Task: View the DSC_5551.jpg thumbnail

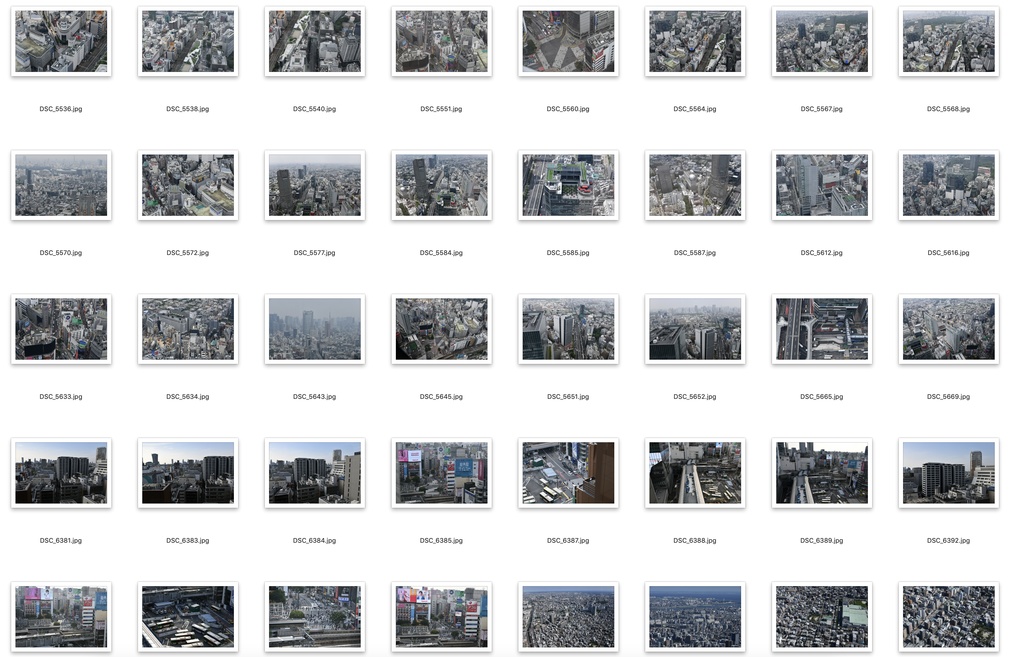Action: 441,41
